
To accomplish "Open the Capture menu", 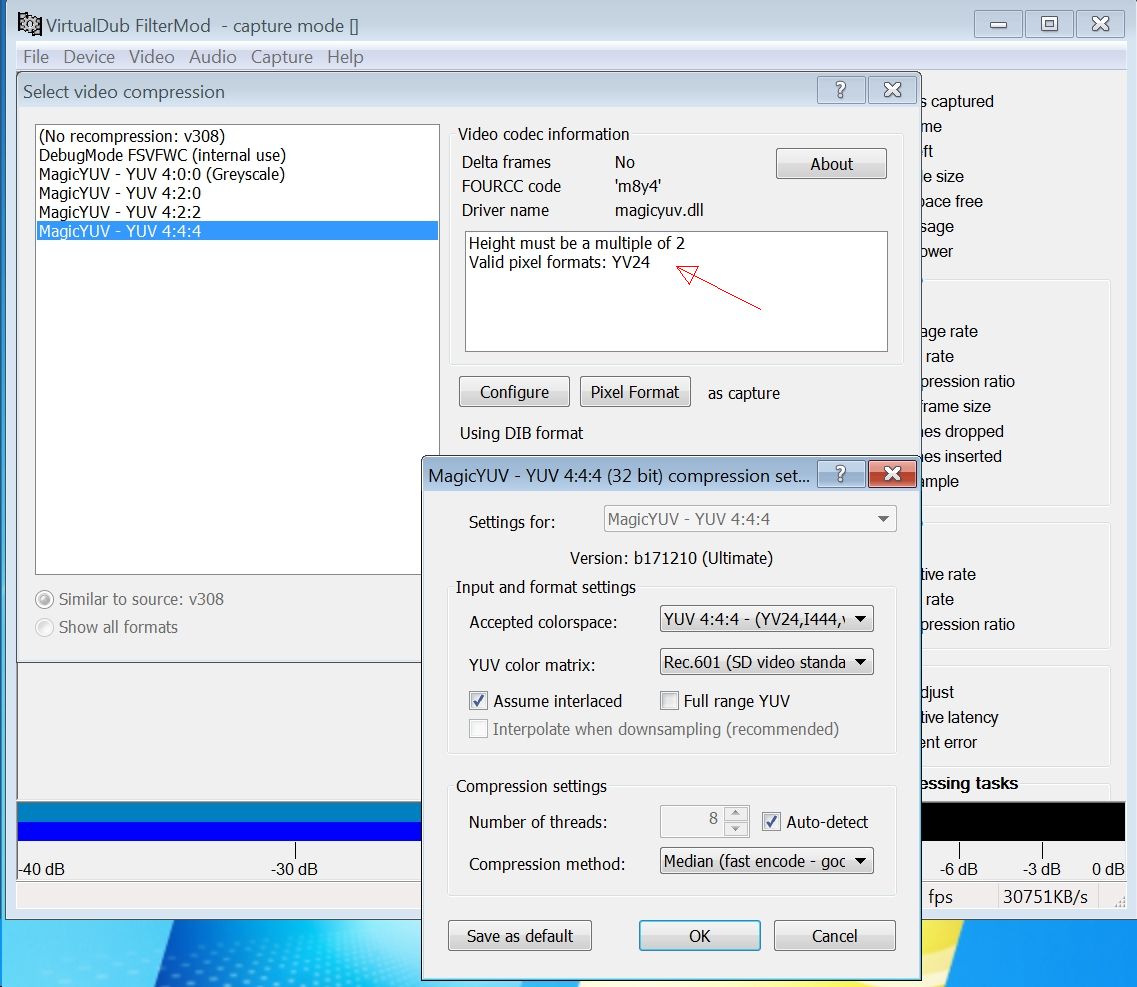I will 281,57.
